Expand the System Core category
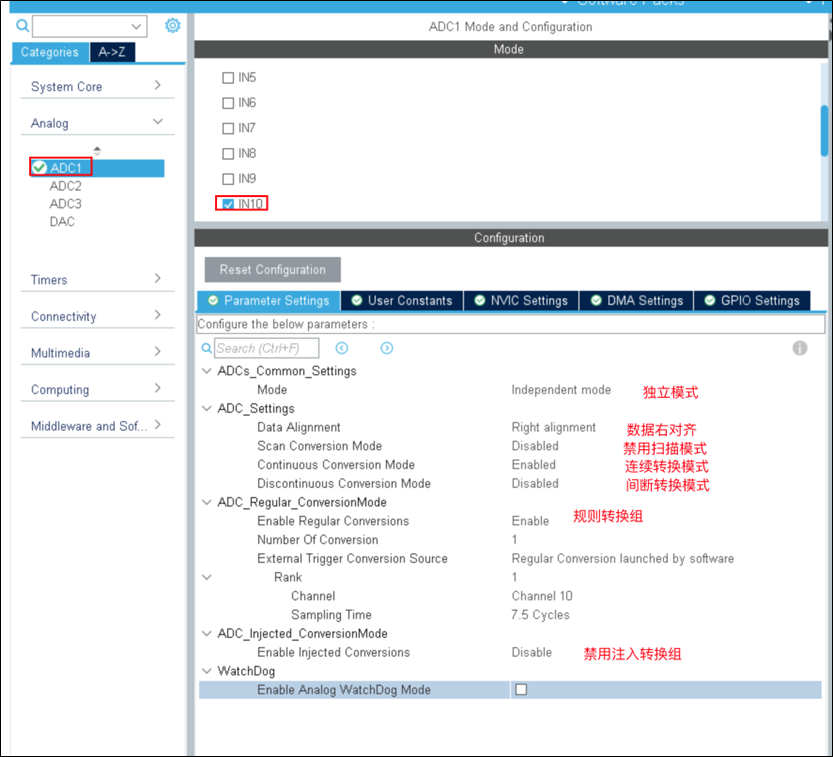 pos(96,87)
